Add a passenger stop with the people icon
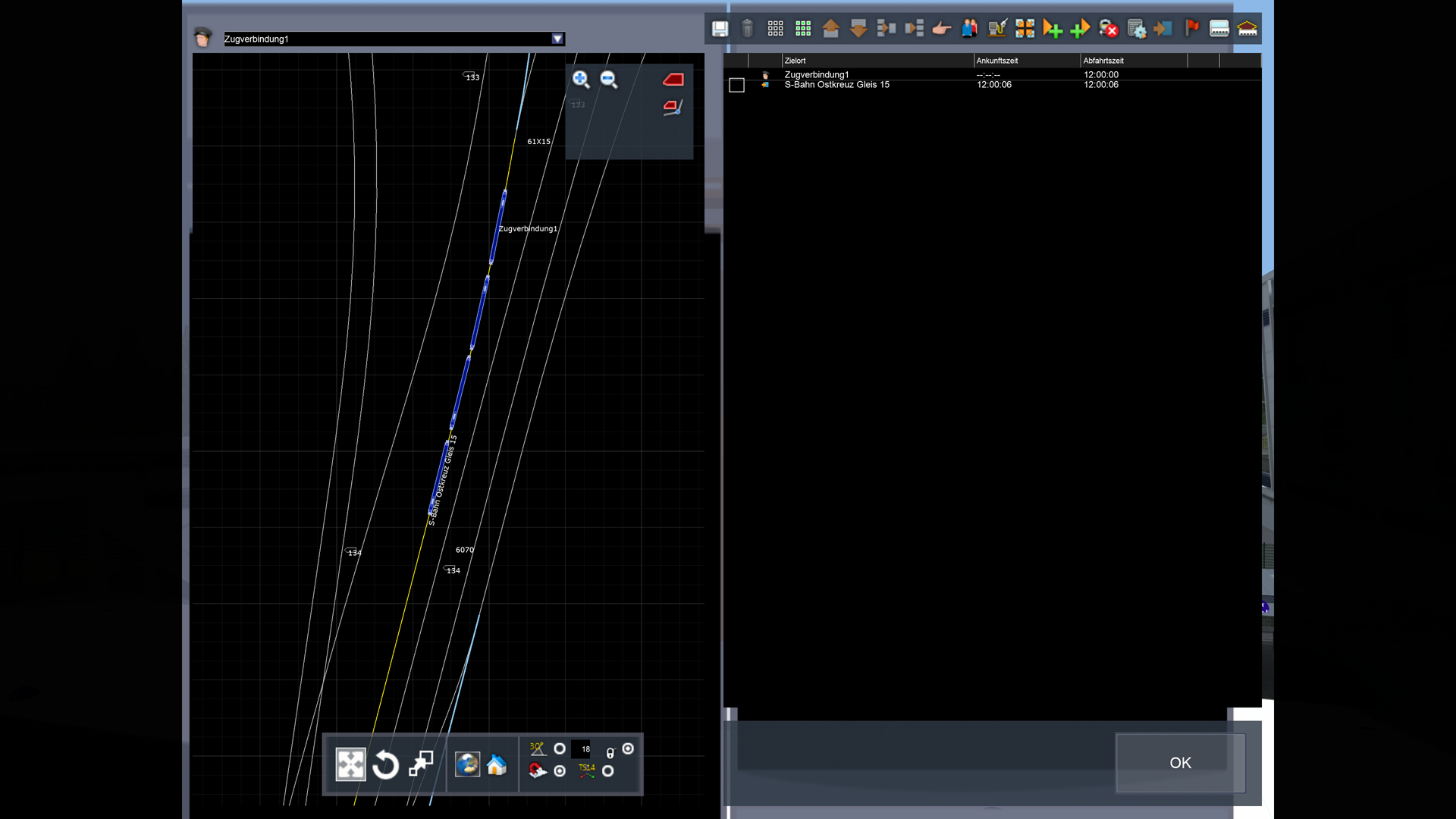This screenshot has height=819, width=1456. (x=969, y=29)
